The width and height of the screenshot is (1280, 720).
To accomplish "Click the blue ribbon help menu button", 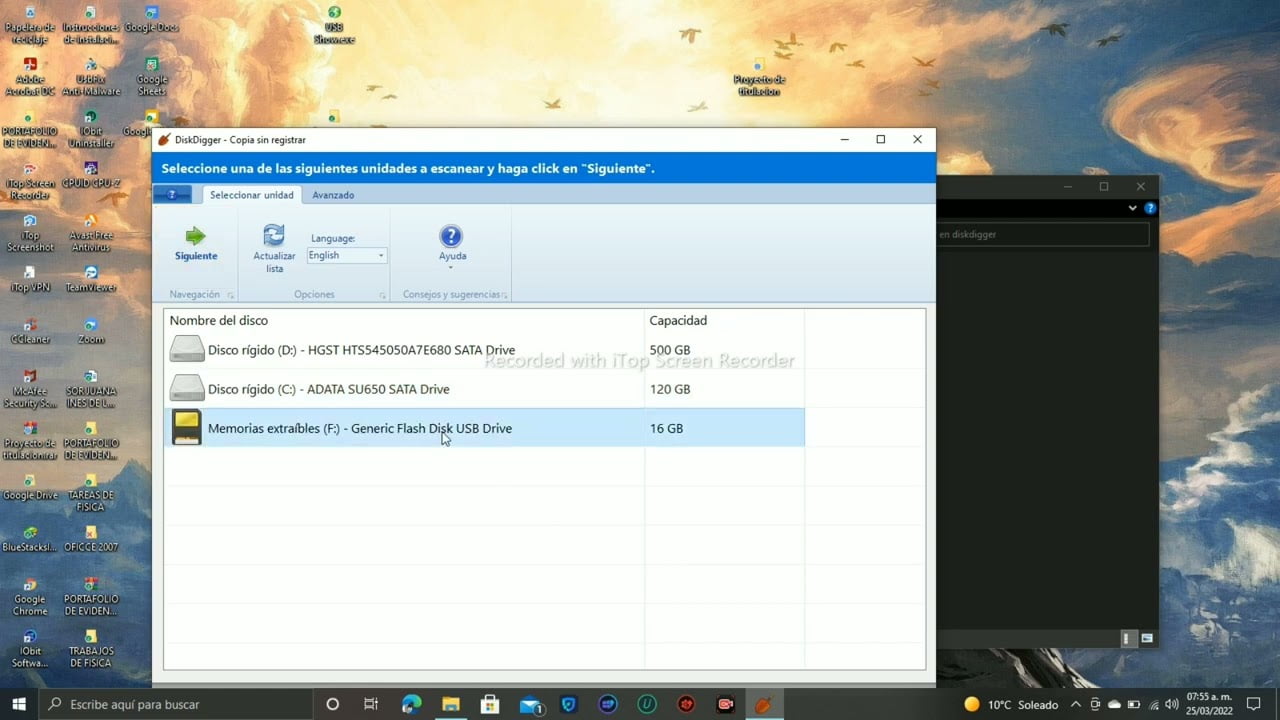I will point(172,194).
